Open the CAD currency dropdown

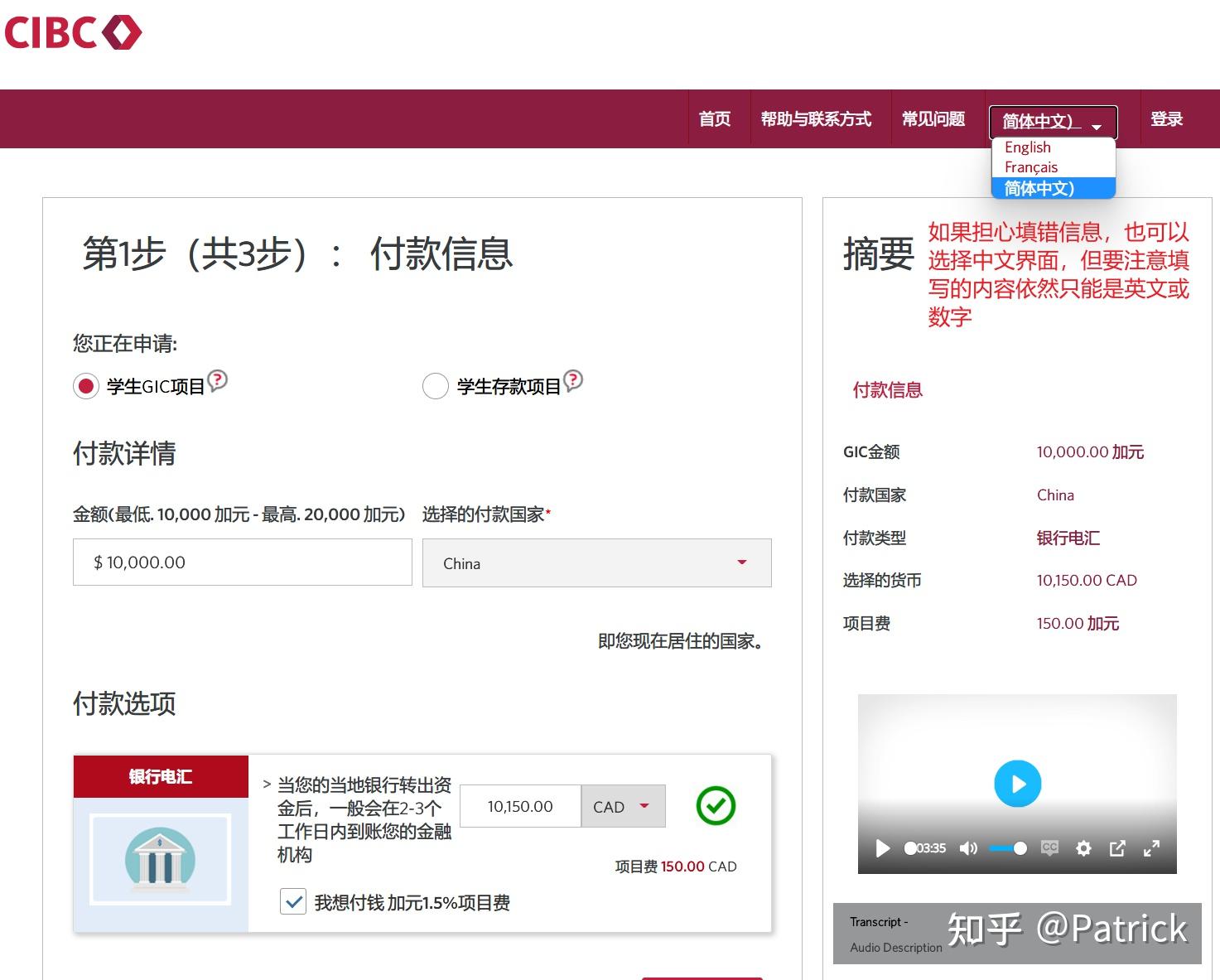click(622, 805)
